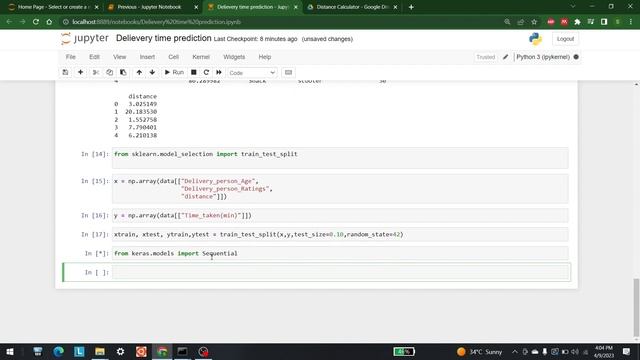The height and width of the screenshot is (360, 640).
Task: Open Windows Start menu
Action: pos(10,351)
